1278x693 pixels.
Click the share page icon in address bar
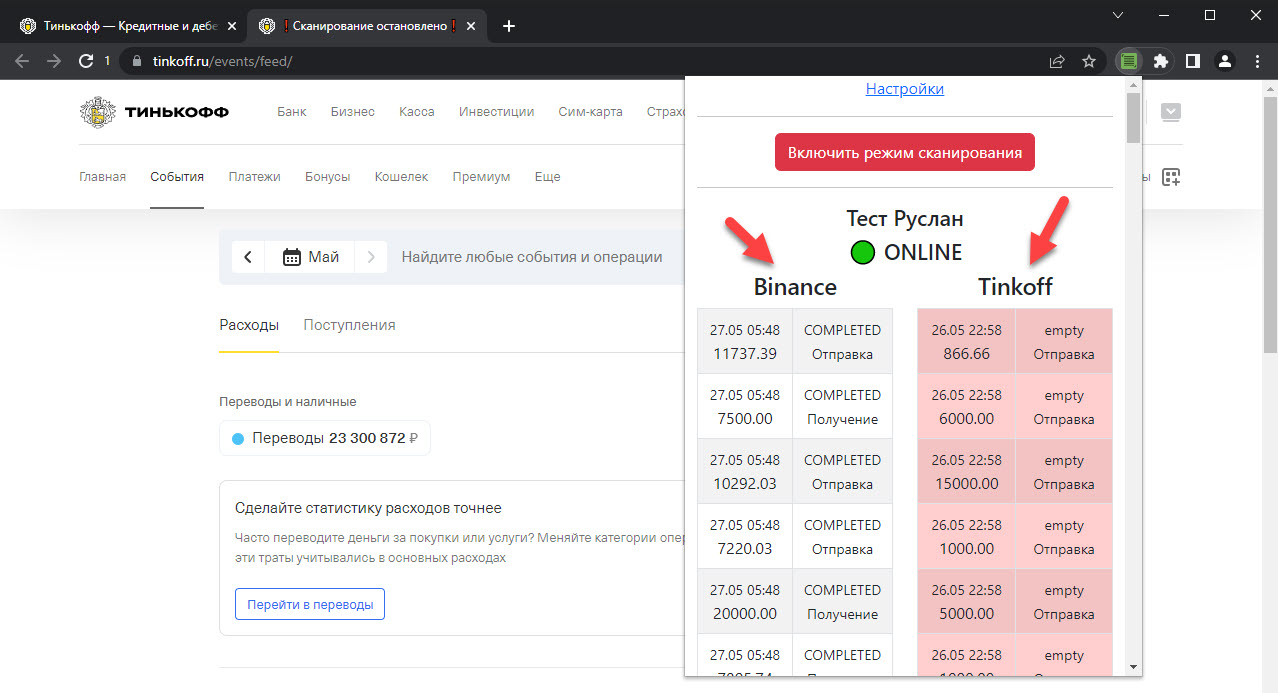[x=1057, y=61]
